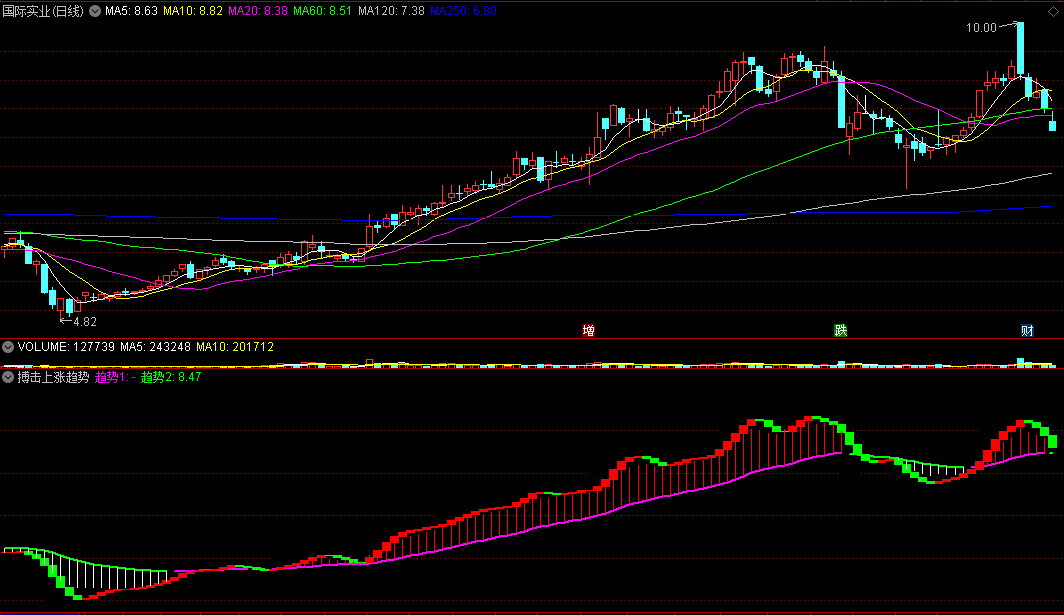Click the MA5: 8.63 label
This screenshot has width=1064, height=615.
[x=131, y=11]
